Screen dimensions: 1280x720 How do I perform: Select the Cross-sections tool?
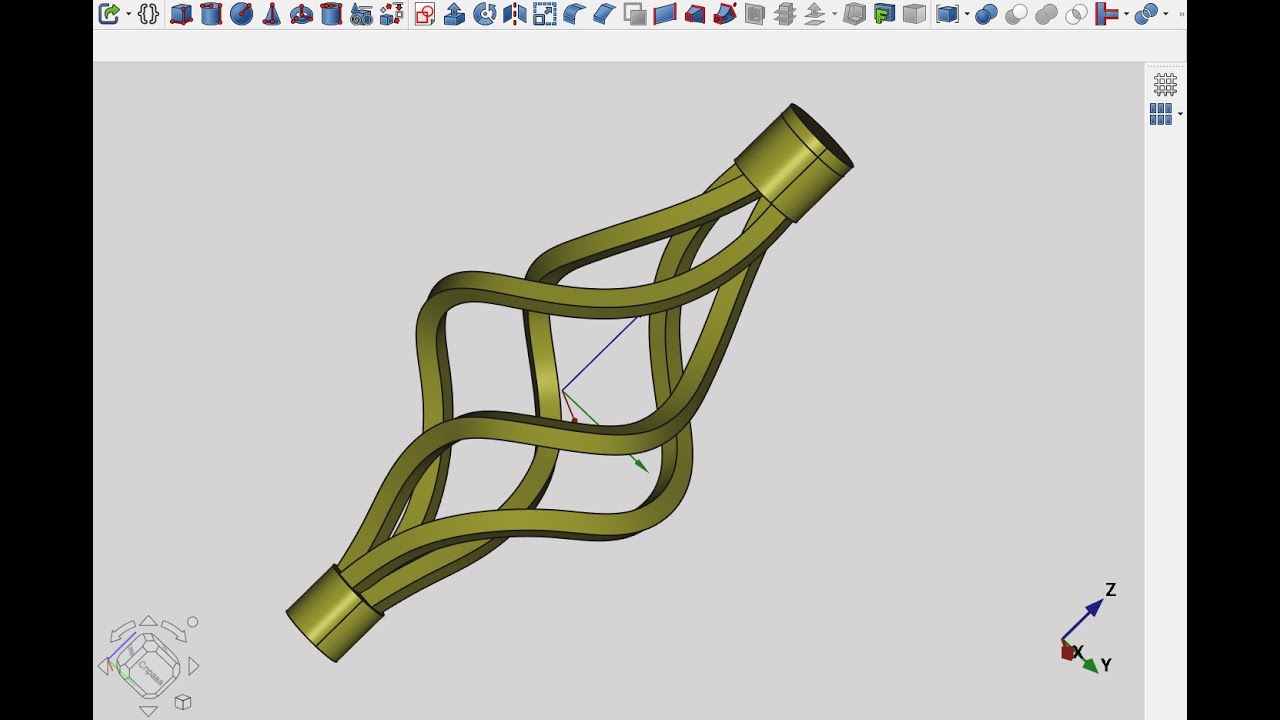pyautogui.click(x=784, y=14)
